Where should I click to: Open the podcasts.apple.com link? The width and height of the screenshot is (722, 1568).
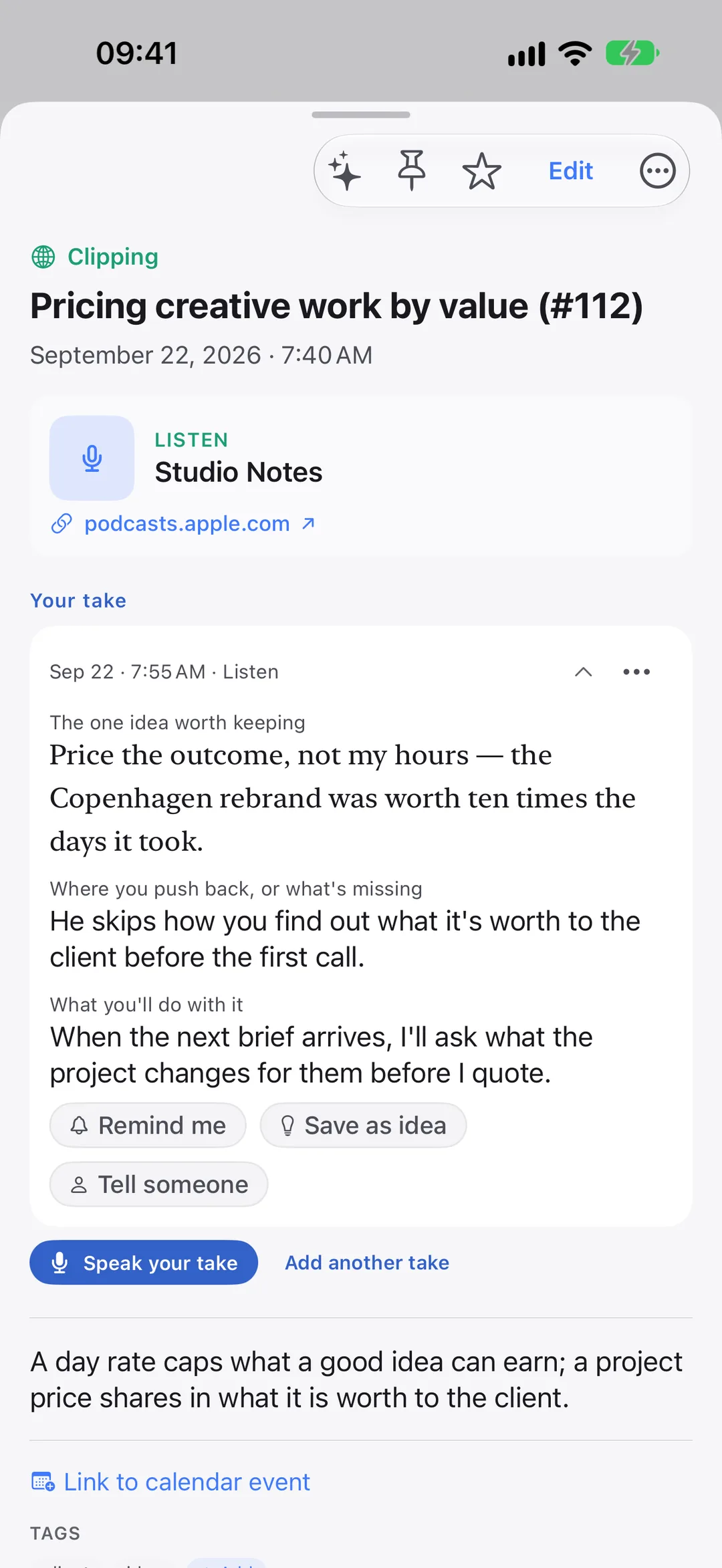pos(187,524)
